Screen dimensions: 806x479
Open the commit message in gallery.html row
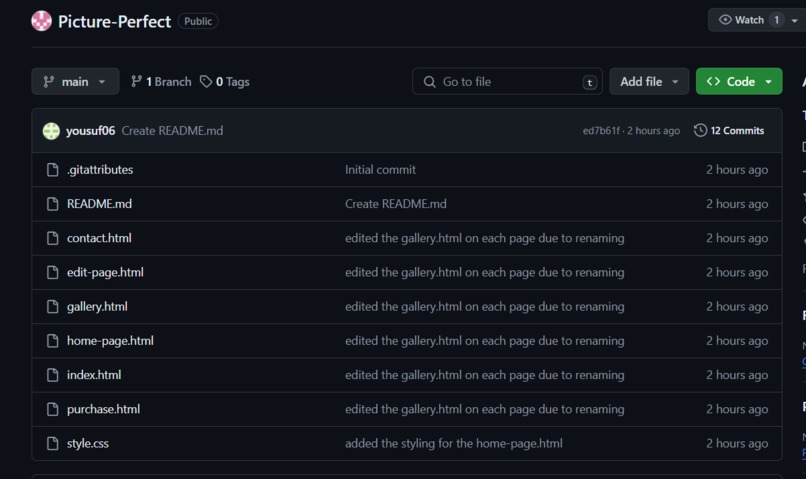(485, 307)
